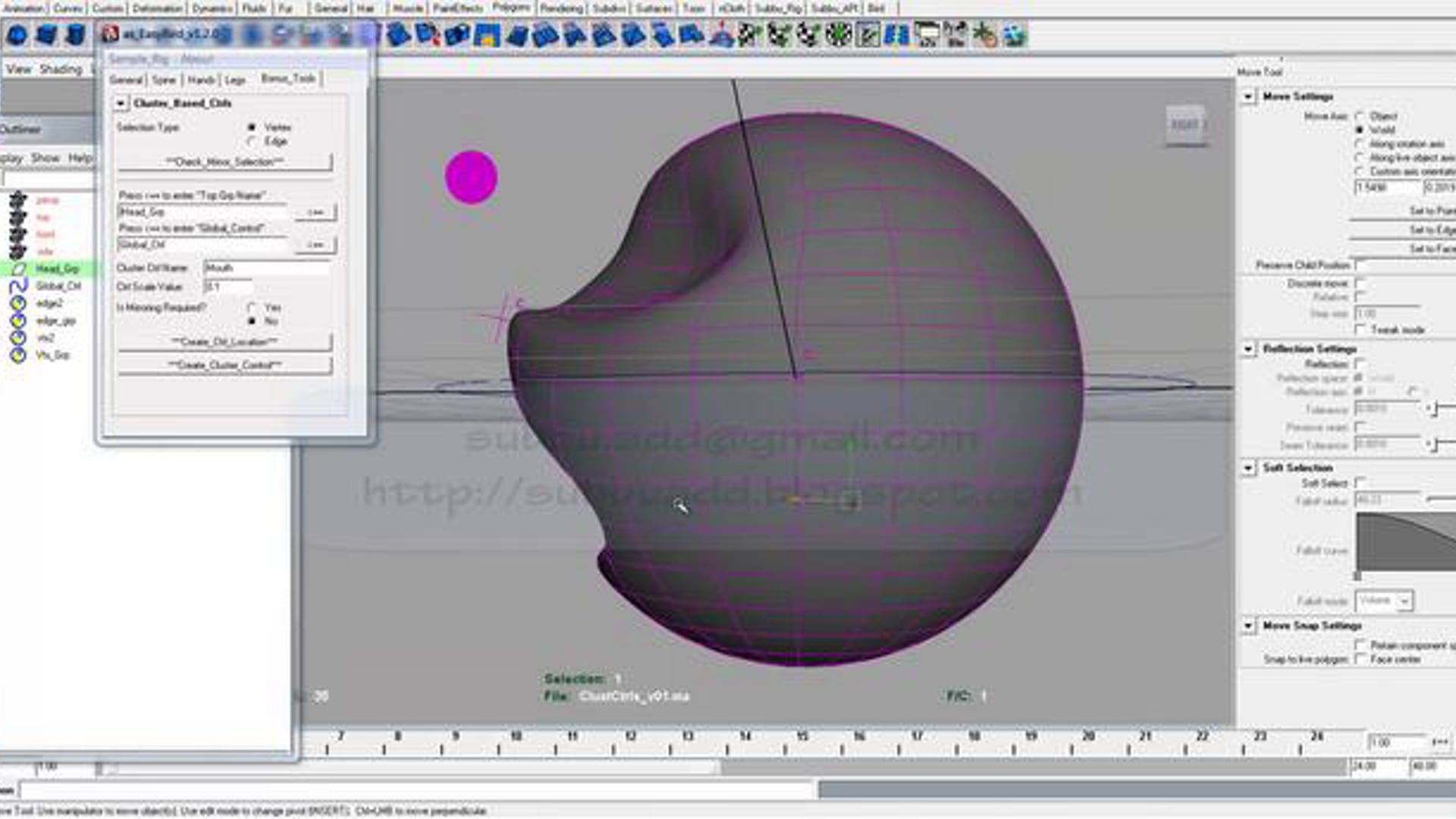Image resolution: width=1456 pixels, height=819 pixels.
Task: Open the viewport Shading menu
Action: click(61, 69)
